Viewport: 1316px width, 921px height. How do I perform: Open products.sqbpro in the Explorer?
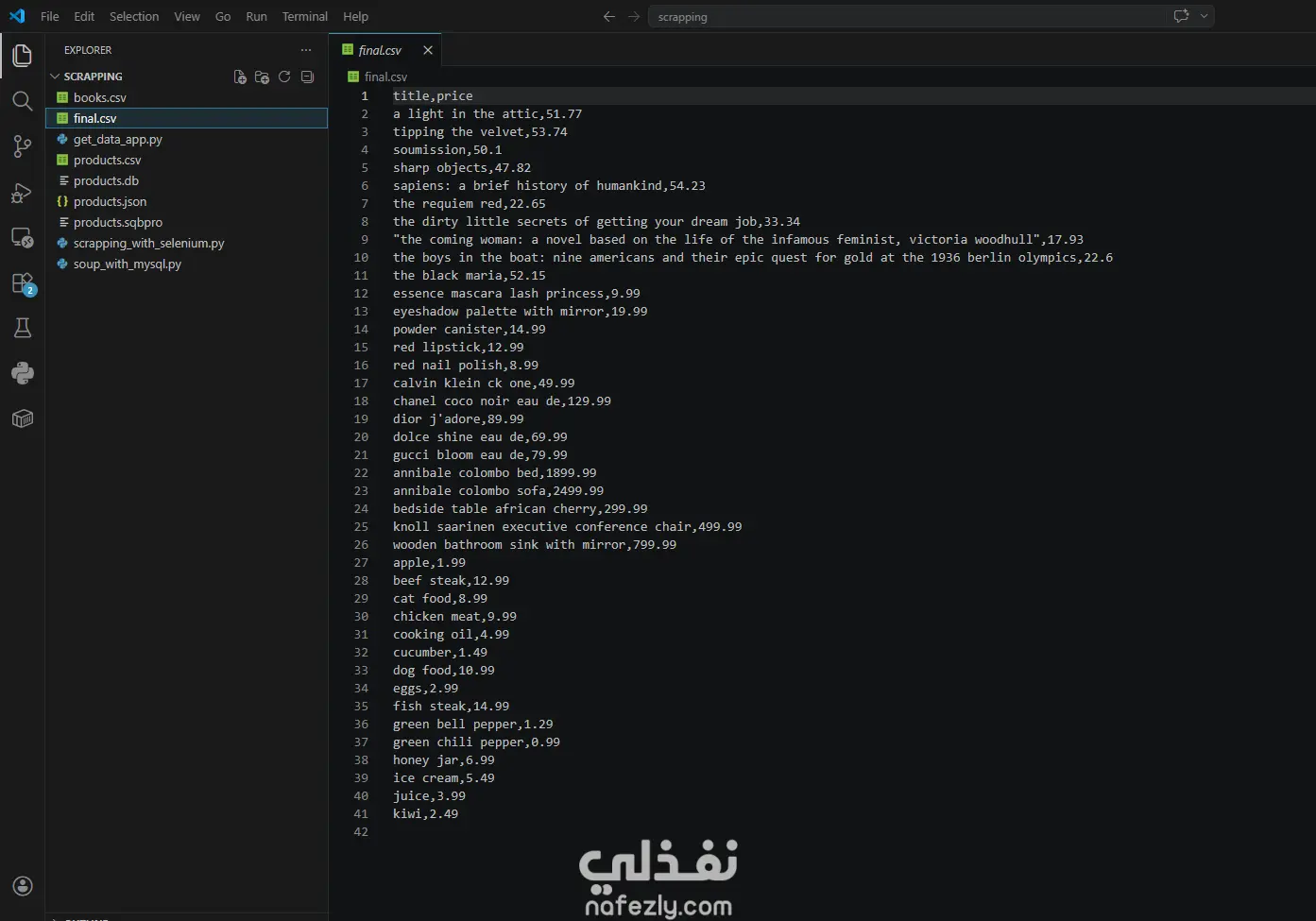coord(187,222)
